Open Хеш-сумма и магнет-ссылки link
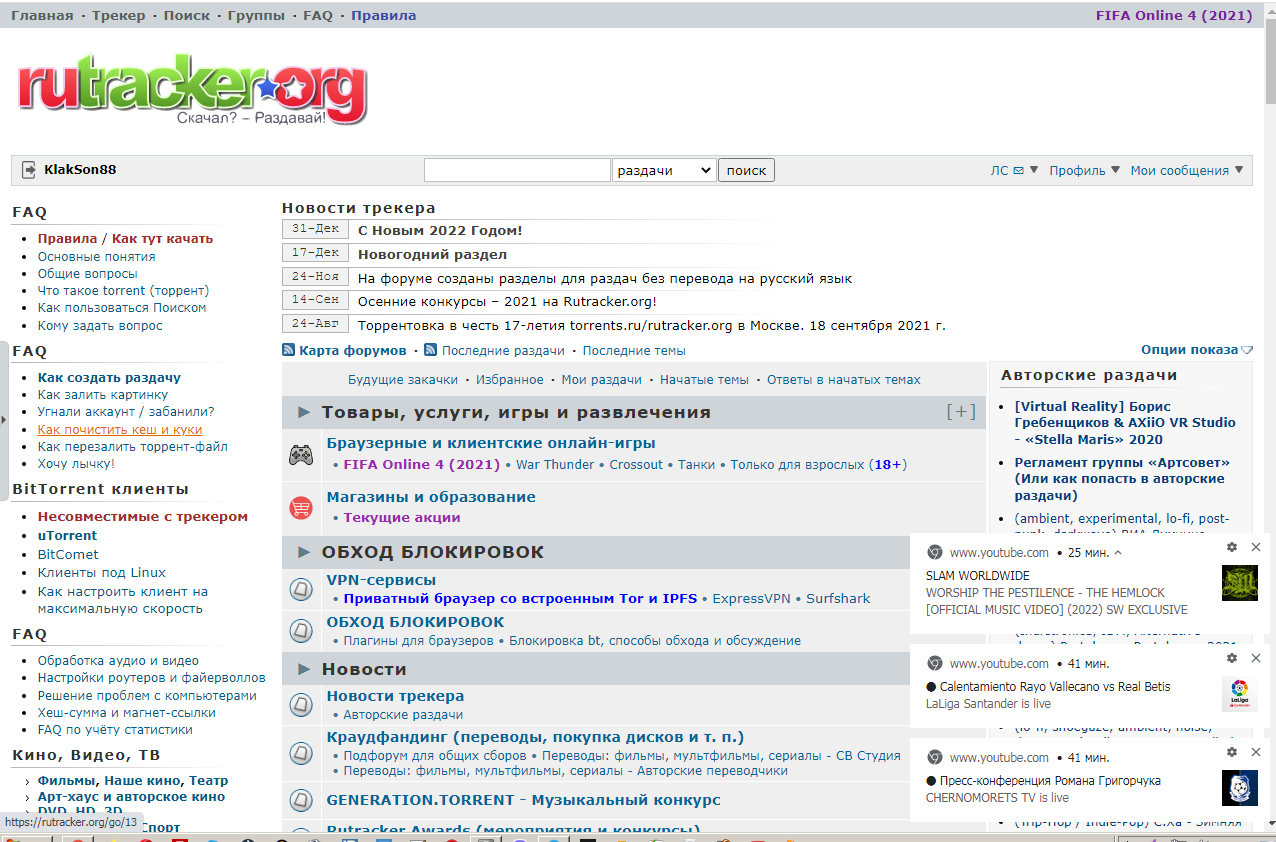This screenshot has height=842, width=1276. (127, 713)
